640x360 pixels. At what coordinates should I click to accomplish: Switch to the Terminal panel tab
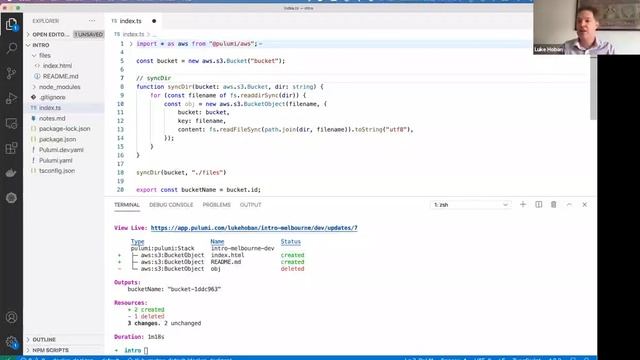tap(127, 205)
